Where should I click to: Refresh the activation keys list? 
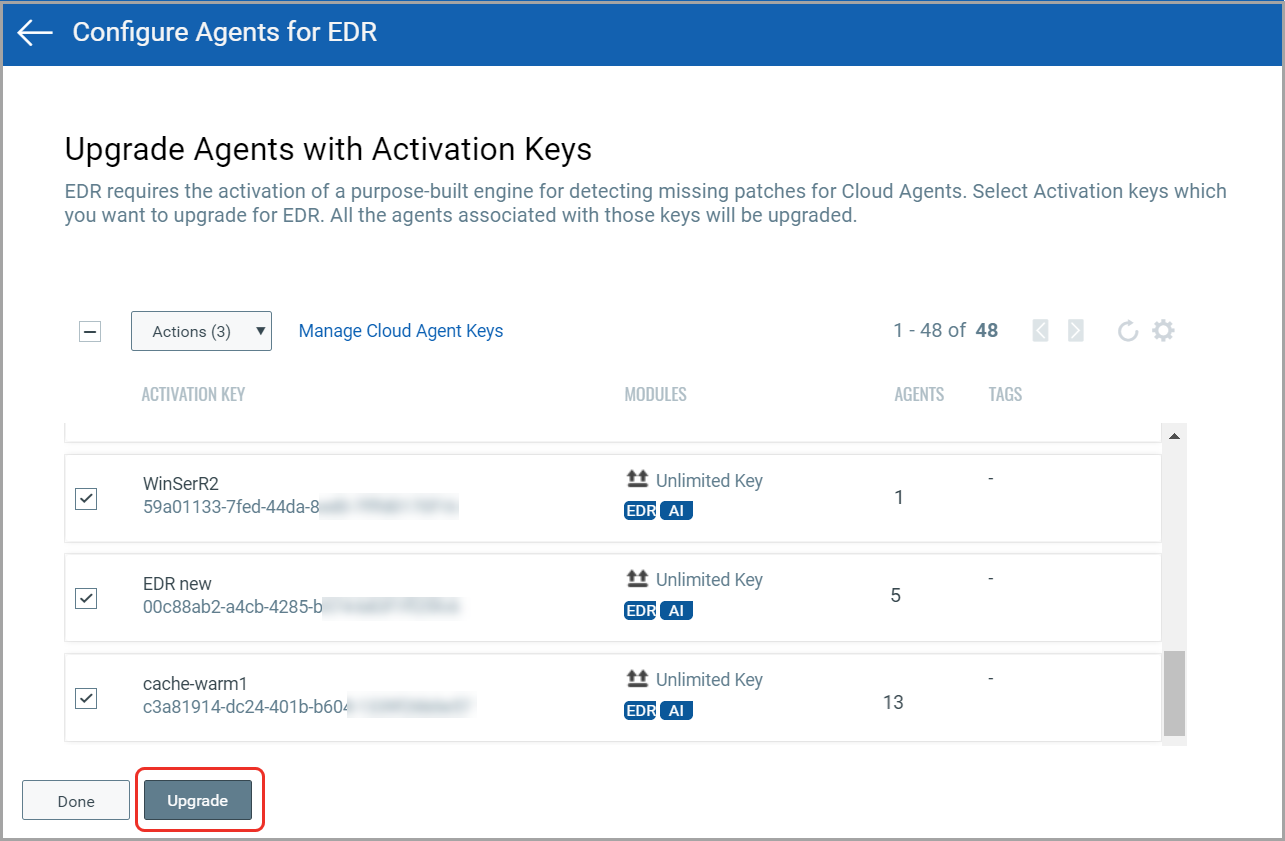(1128, 330)
